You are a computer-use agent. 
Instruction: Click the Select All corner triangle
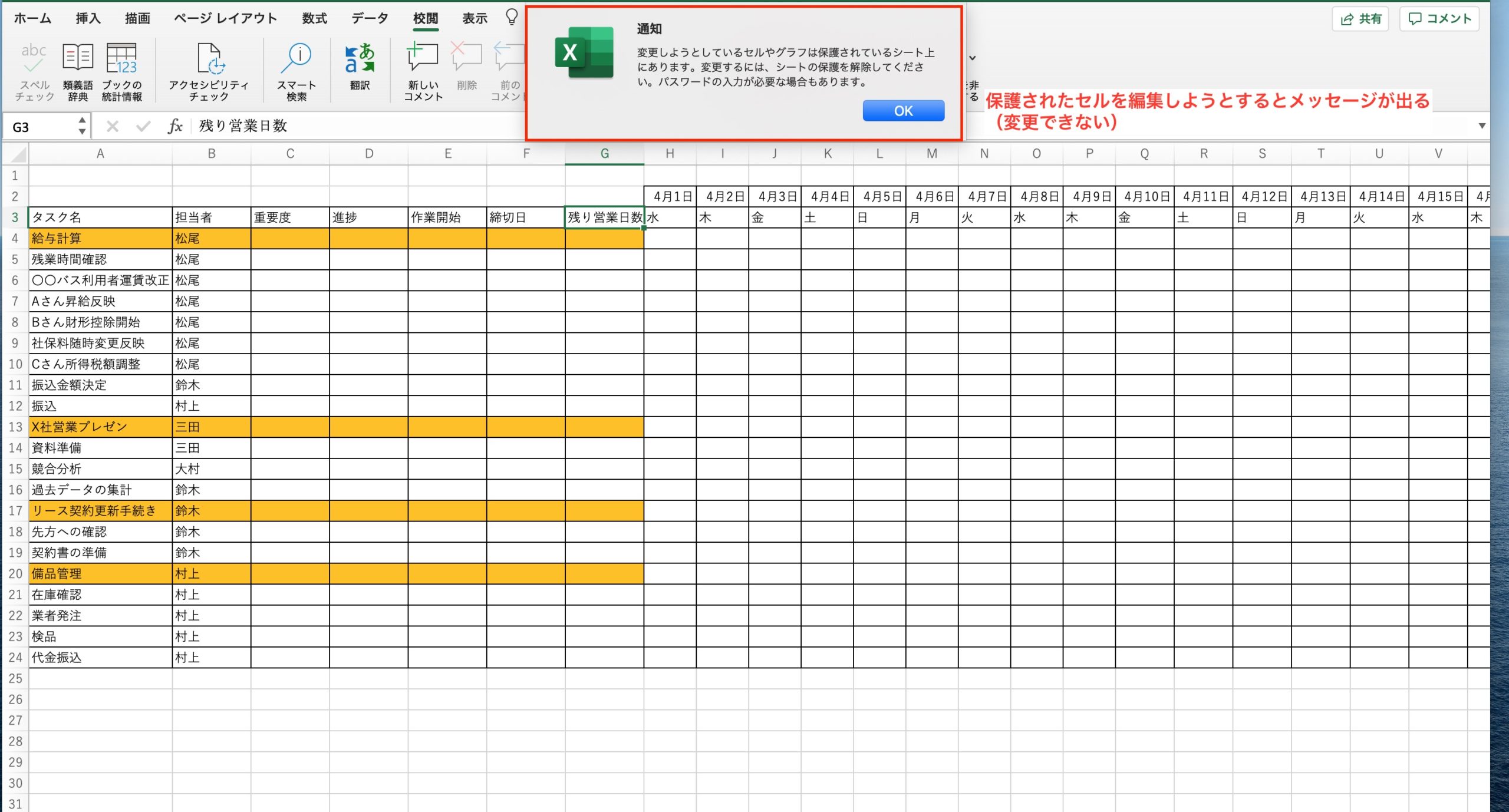[x=18, y=155]
